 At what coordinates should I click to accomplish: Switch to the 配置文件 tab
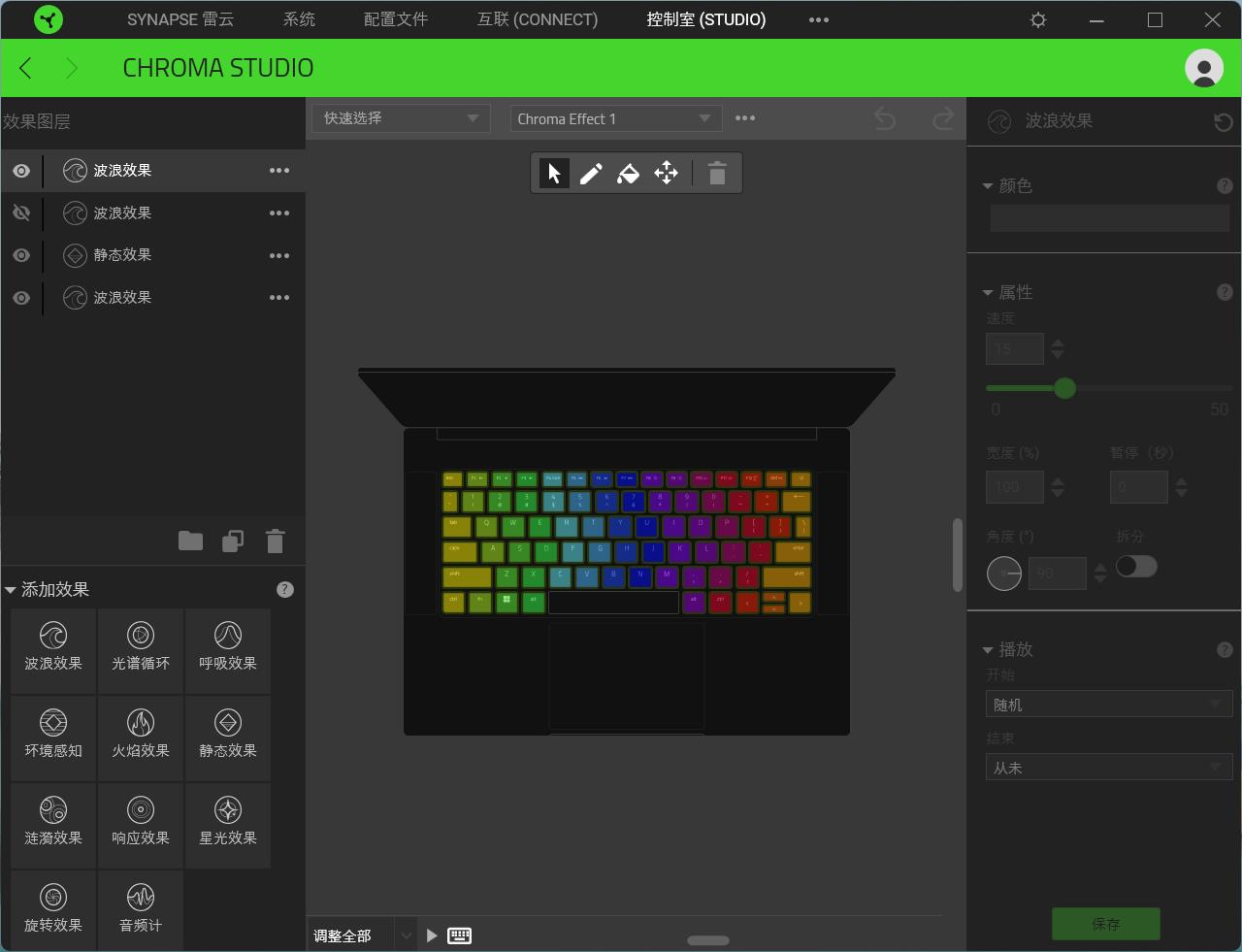pos(396,19)
